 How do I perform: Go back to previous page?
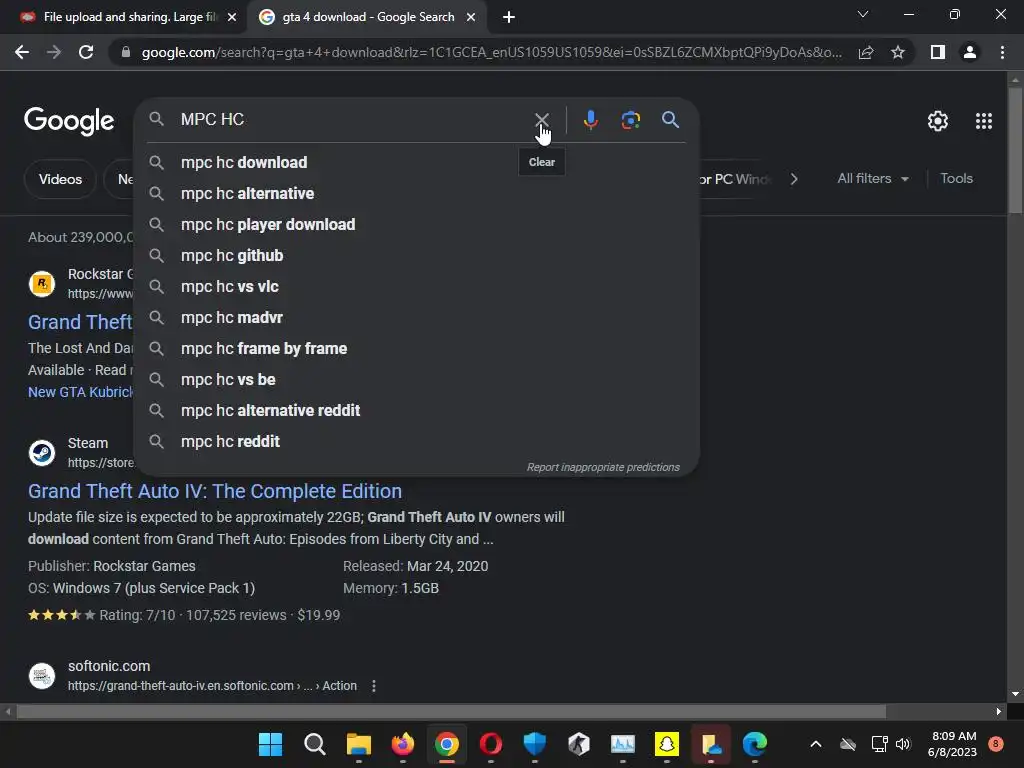(x=22, y=52)
